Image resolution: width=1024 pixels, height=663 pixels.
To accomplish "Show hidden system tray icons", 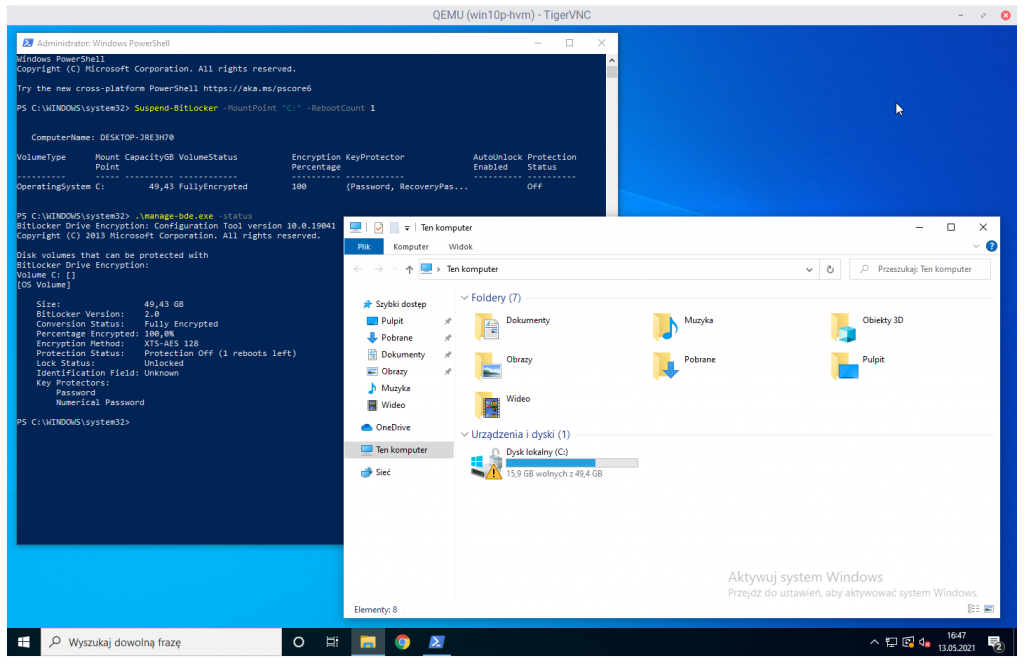I will (x=874, y=642).
